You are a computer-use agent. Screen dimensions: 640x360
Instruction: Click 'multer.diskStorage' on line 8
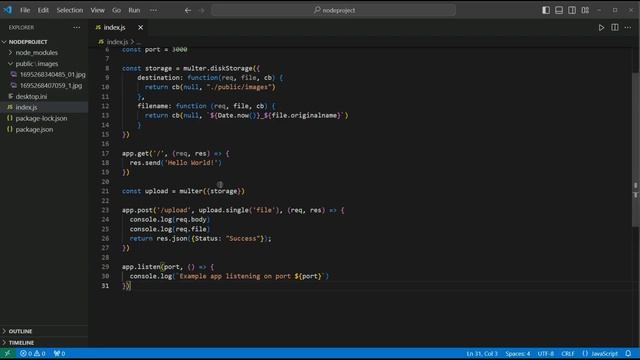click(x=218, y=68)
